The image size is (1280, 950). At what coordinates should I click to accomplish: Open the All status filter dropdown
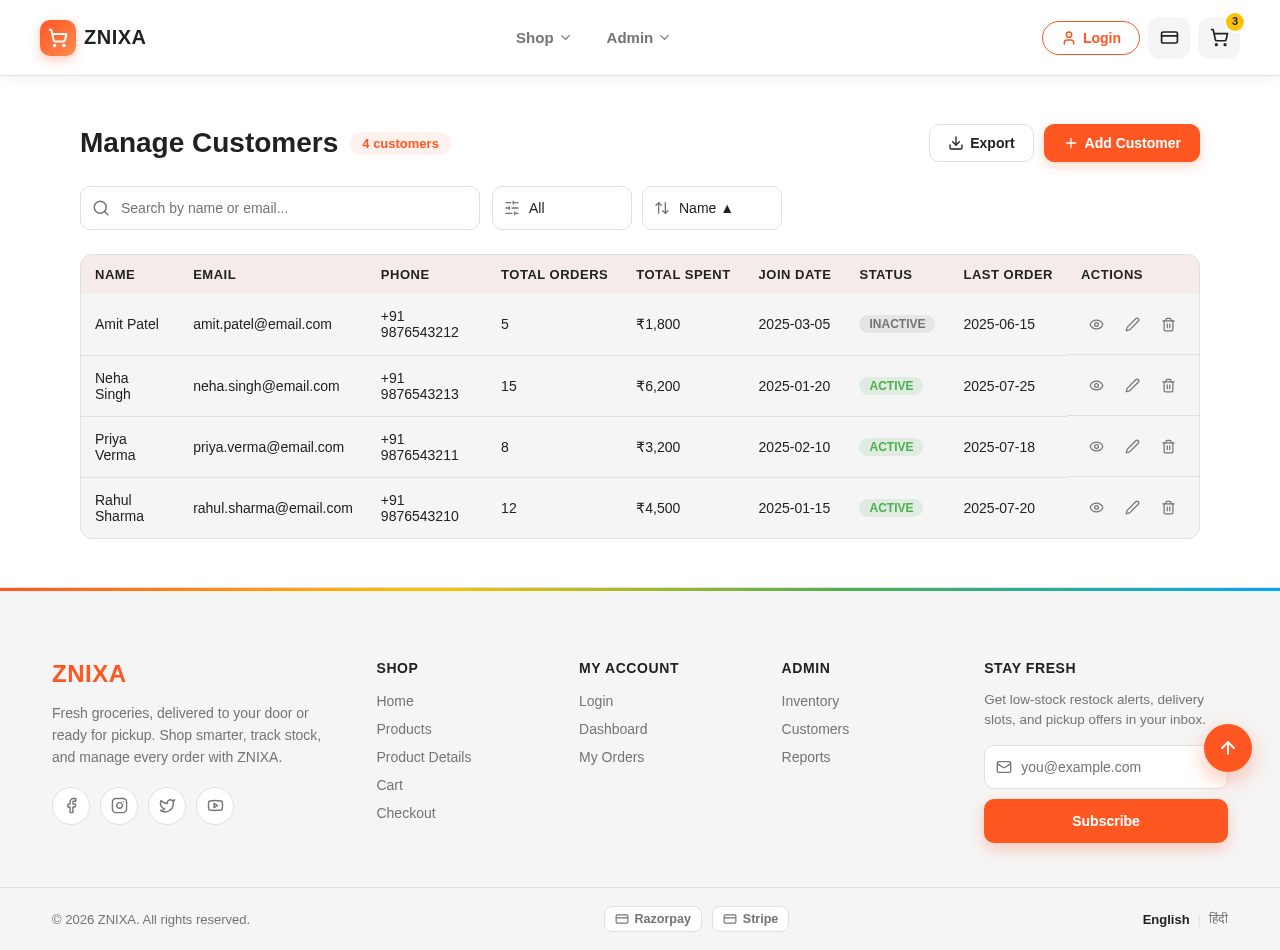[562, 208]
